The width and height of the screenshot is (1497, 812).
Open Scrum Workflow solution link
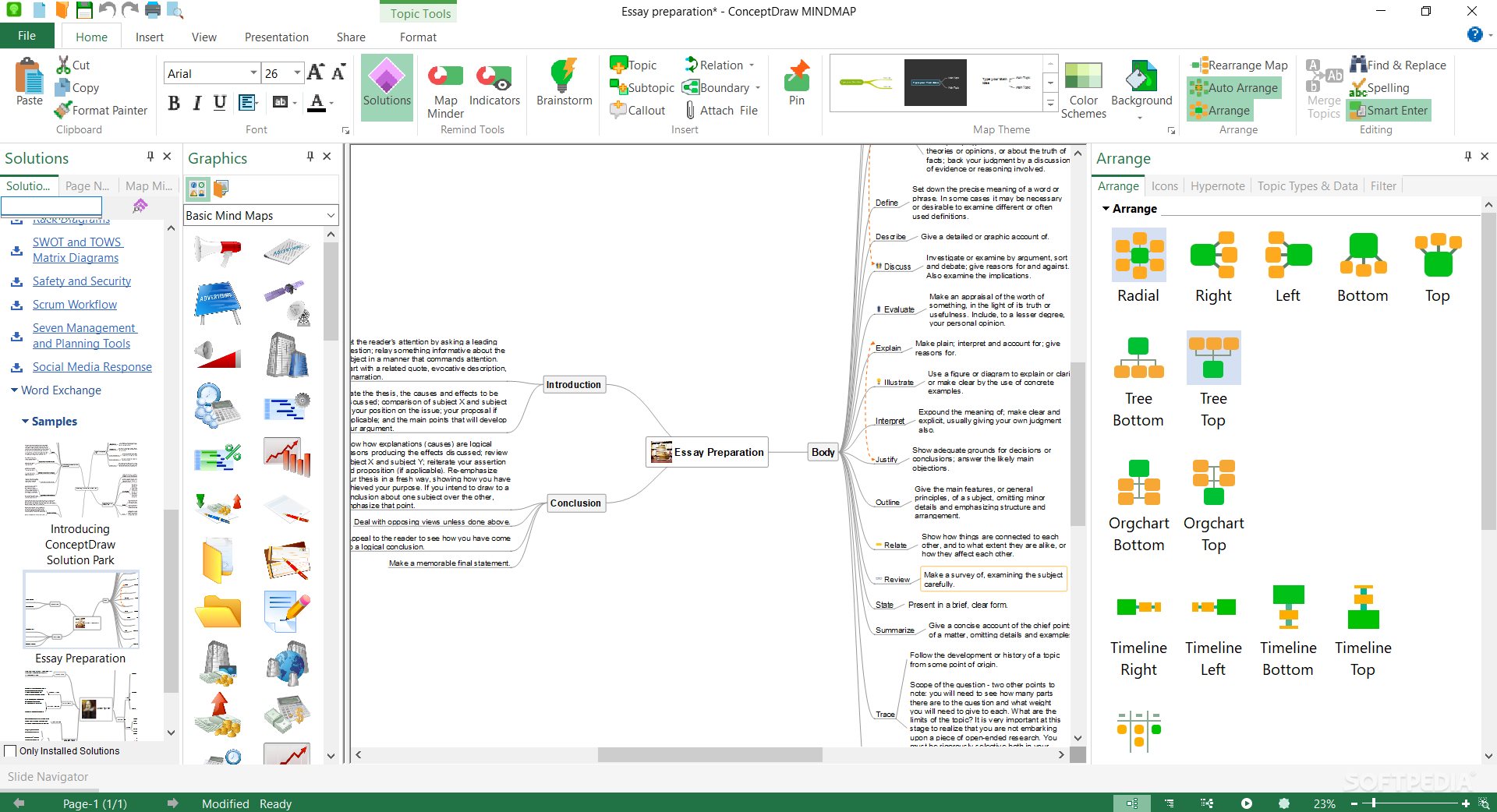[x=75, y=305]
